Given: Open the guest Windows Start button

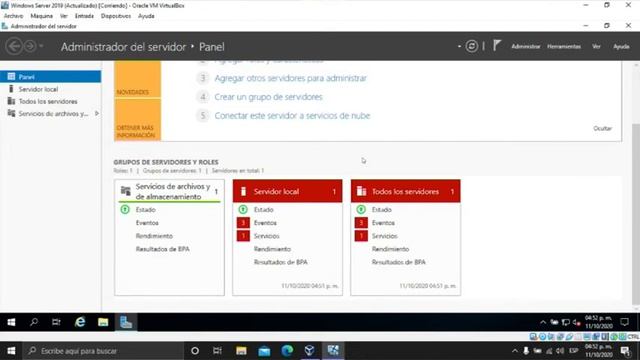Looking at the screenshot, I should (x=11, y=322).
